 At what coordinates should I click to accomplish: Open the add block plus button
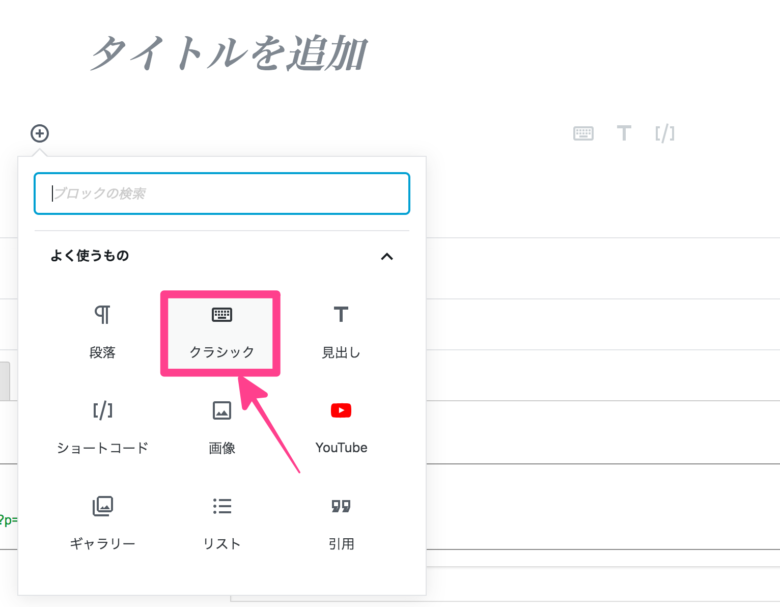[40, 133]
